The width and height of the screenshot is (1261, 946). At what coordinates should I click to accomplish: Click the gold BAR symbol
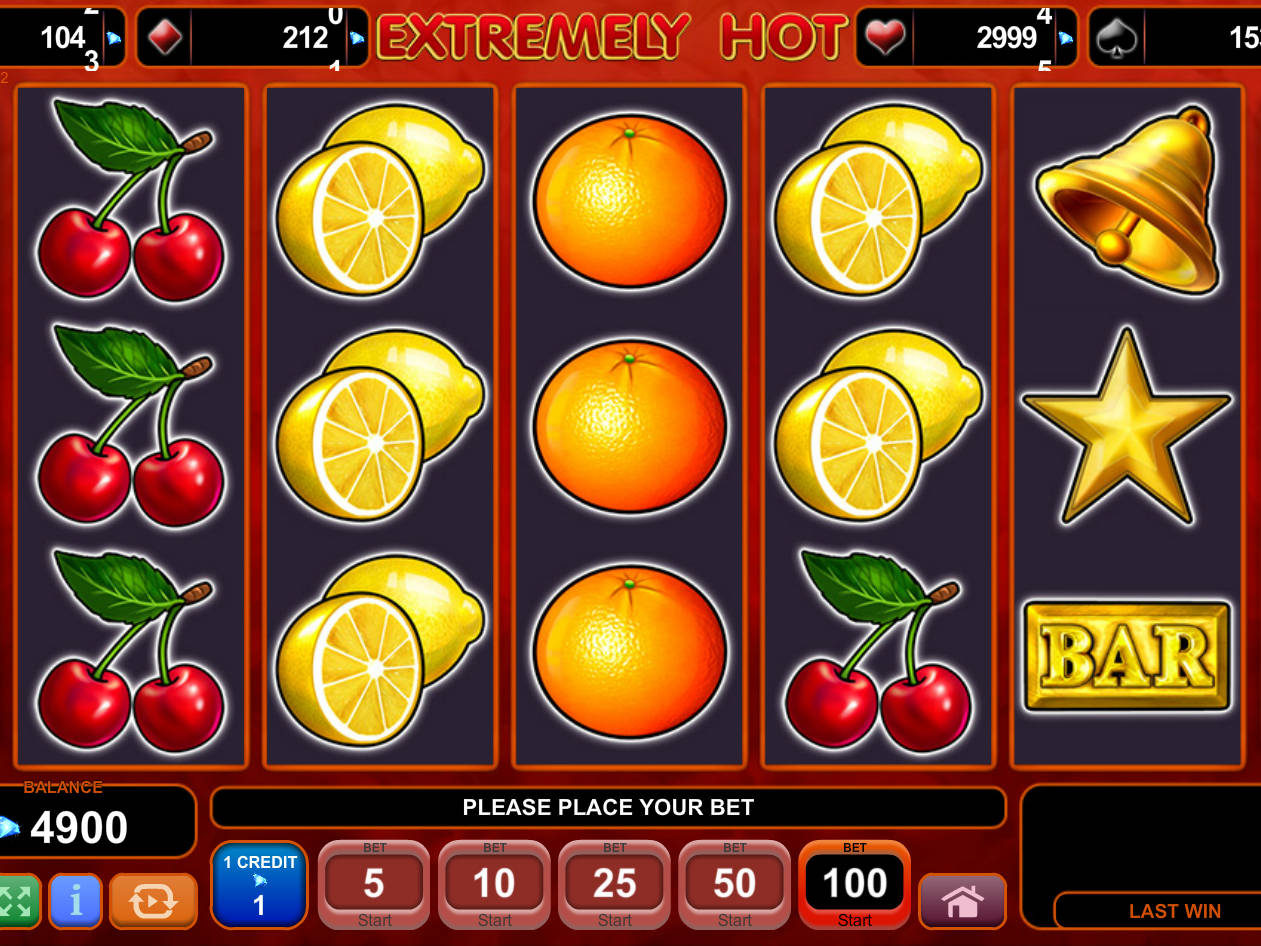click(x=1127, y=656)
